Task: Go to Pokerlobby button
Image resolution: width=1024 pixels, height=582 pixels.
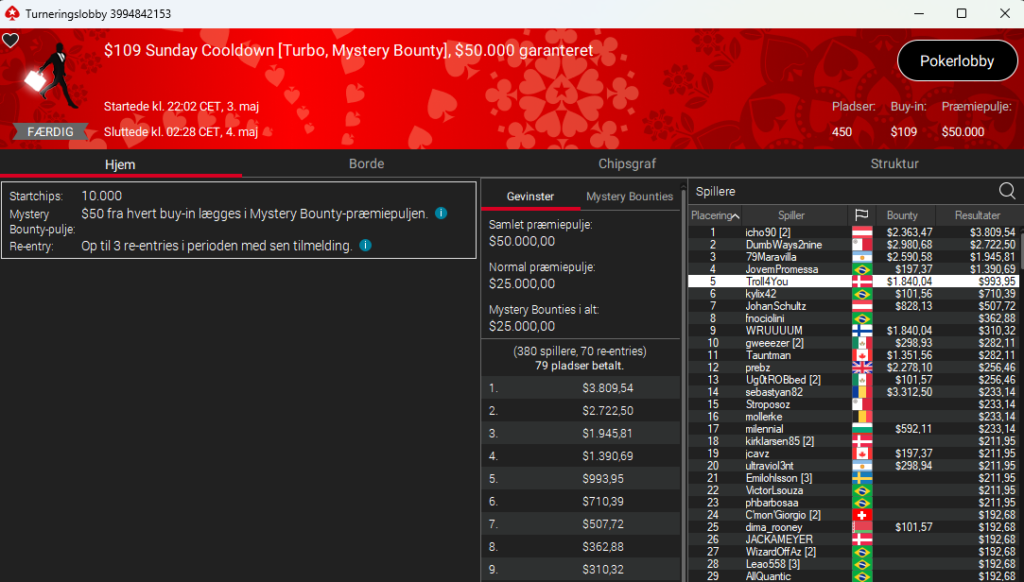Action: coord(957,61)
